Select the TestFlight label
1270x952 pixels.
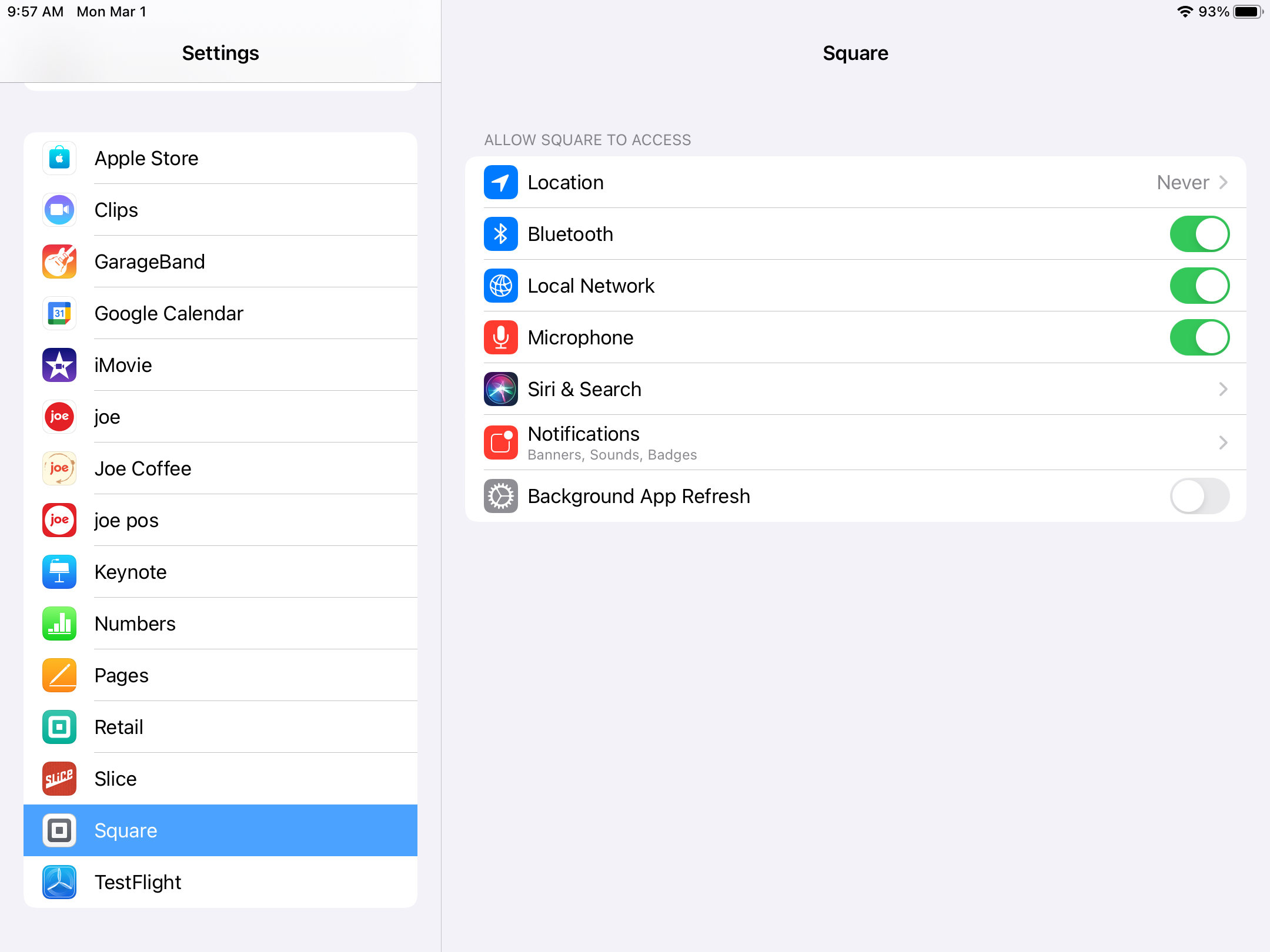[138, 882]
